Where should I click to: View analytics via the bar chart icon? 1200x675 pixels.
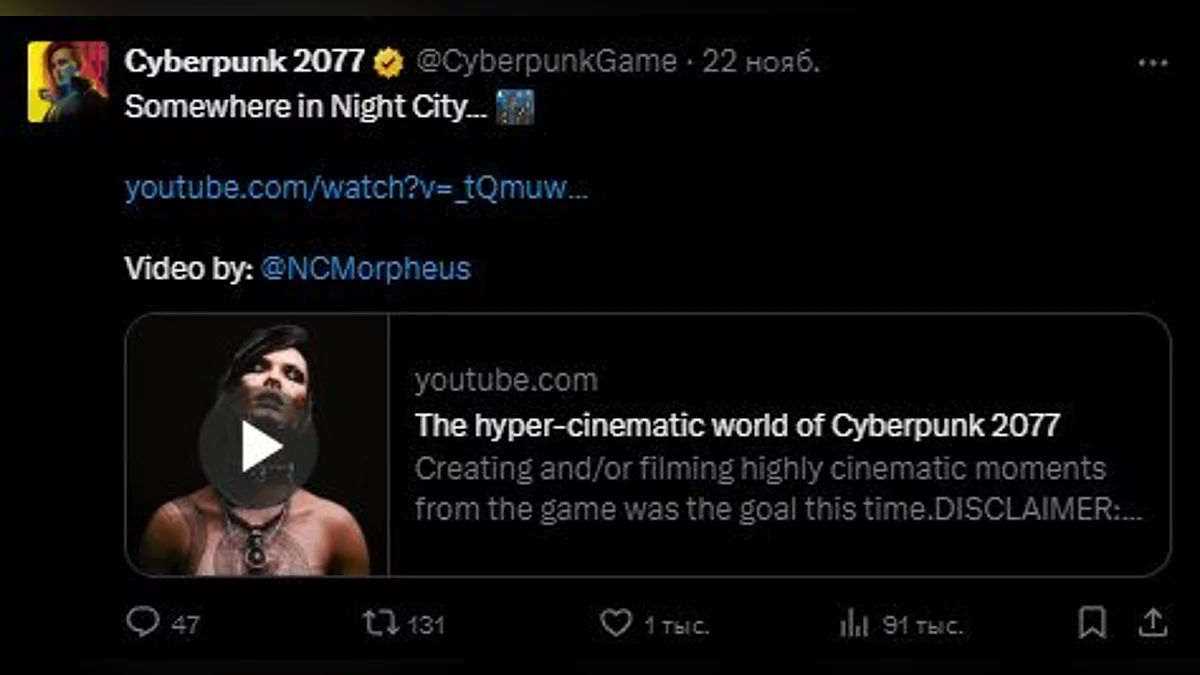click(x=854, y=625)
